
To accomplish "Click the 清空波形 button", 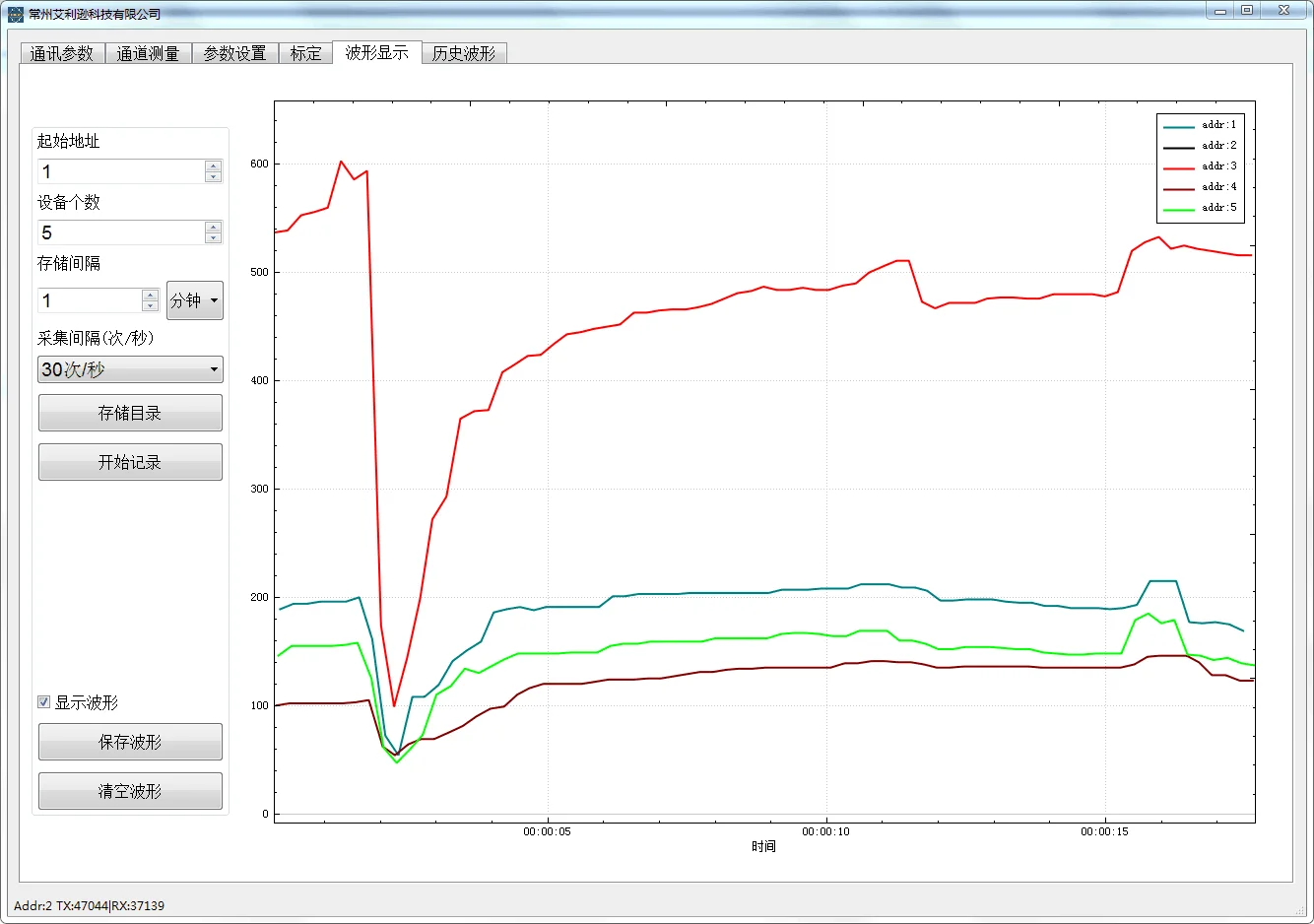I will pos(130,791).
